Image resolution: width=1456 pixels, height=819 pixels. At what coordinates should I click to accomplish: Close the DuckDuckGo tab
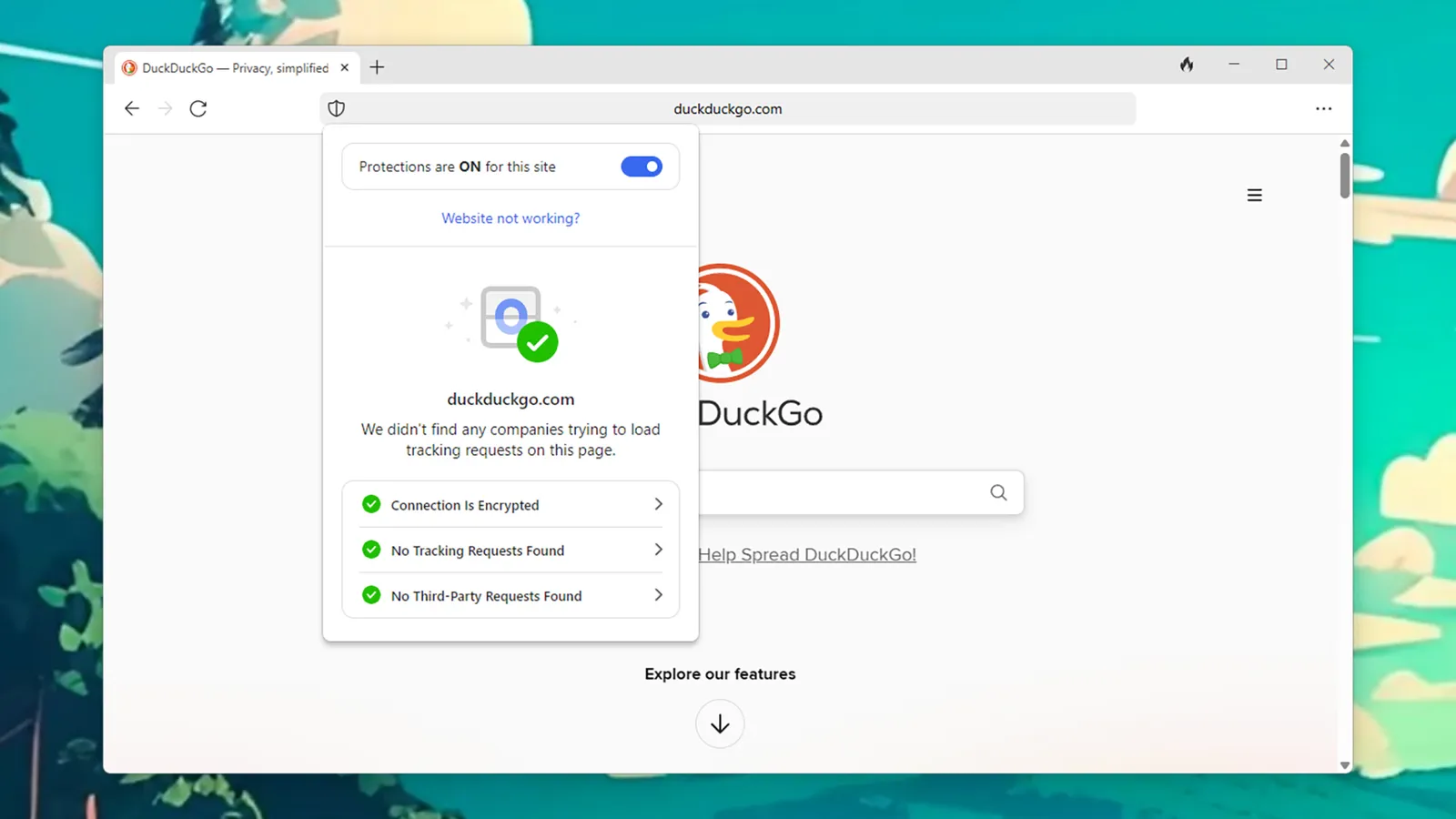345,67
